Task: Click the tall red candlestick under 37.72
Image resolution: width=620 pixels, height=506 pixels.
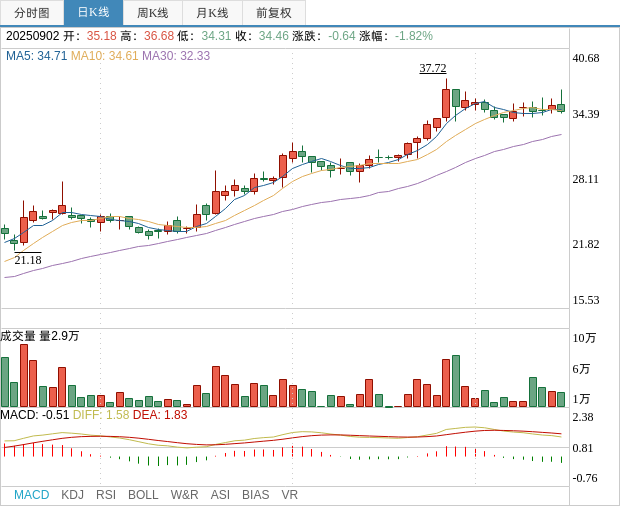Action: (x=446, y=104)
